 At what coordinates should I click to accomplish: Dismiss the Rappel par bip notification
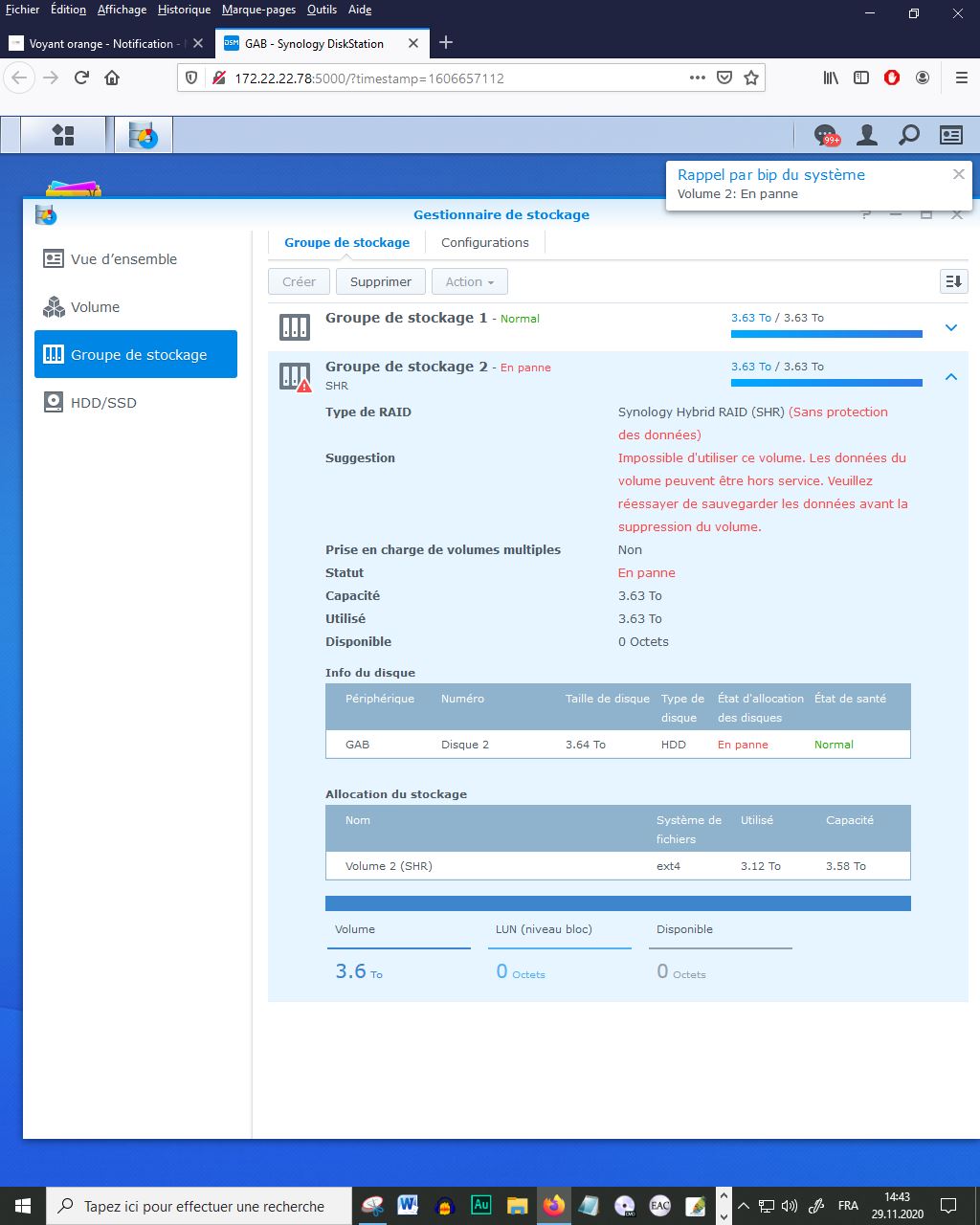[958, 174]
